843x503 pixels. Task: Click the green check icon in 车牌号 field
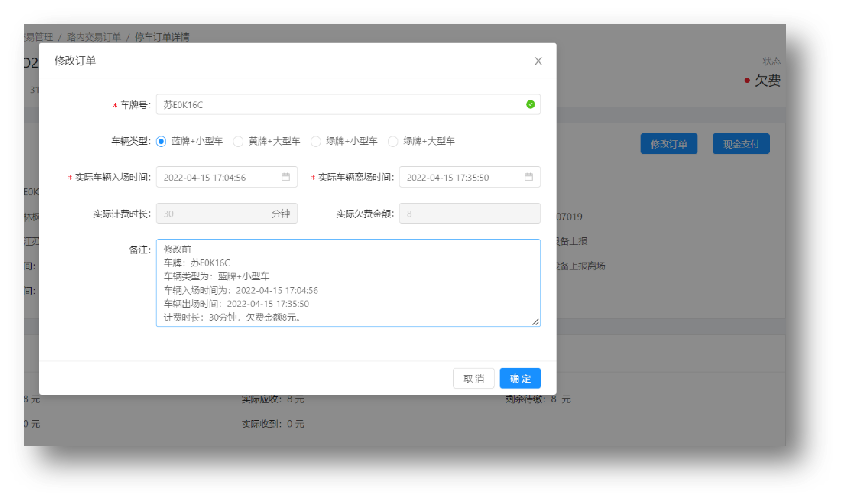530,104
